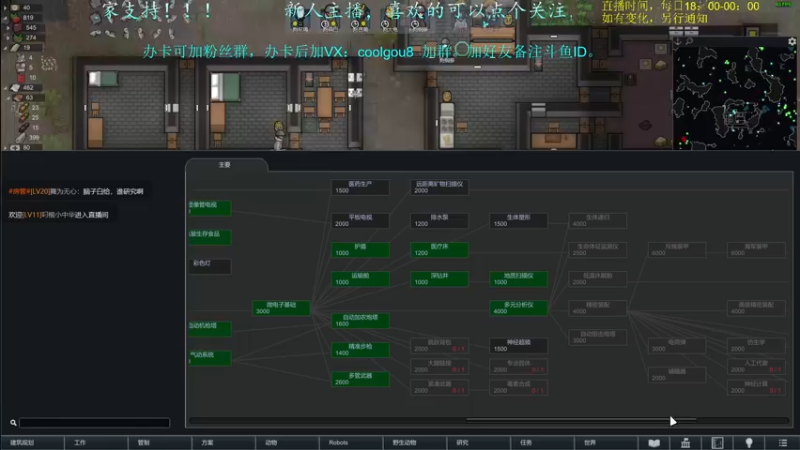This screenshot has height=450, width=800.
Task: Select 气动系统 research node
Action: (210, 358)
